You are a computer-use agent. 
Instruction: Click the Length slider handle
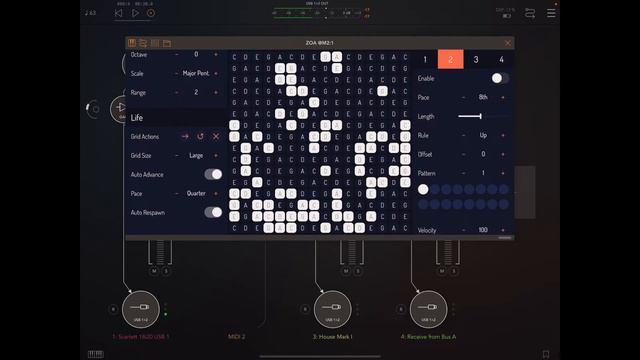click(481, 116)
